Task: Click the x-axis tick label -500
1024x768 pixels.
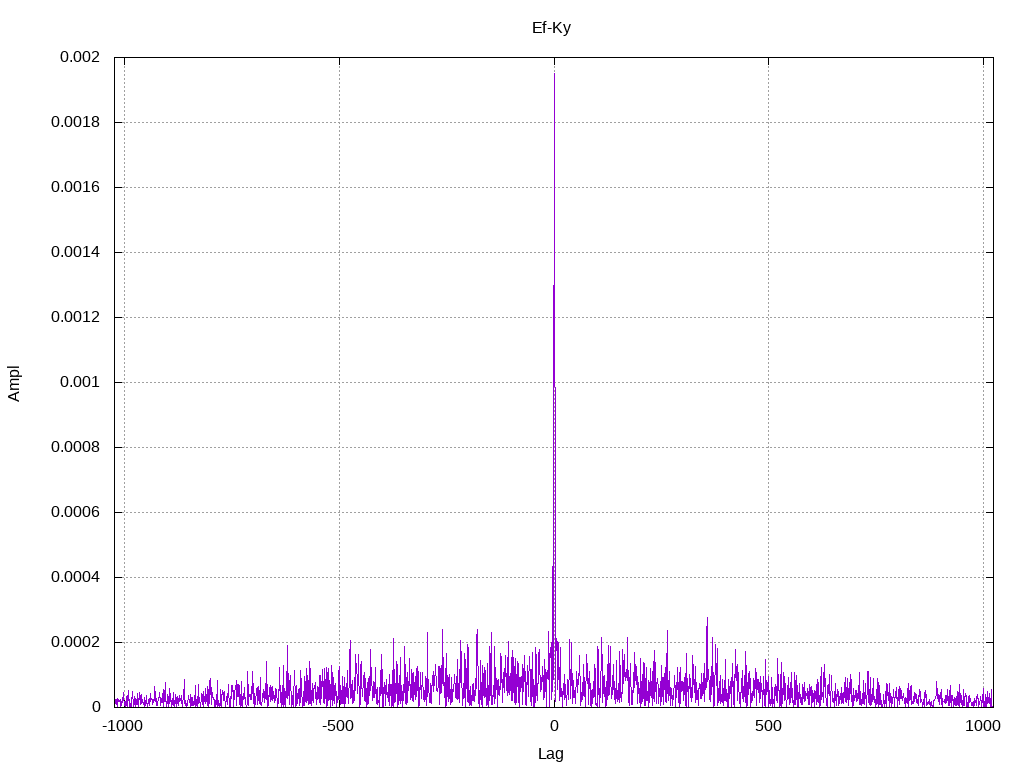Action: click(338, 726)
